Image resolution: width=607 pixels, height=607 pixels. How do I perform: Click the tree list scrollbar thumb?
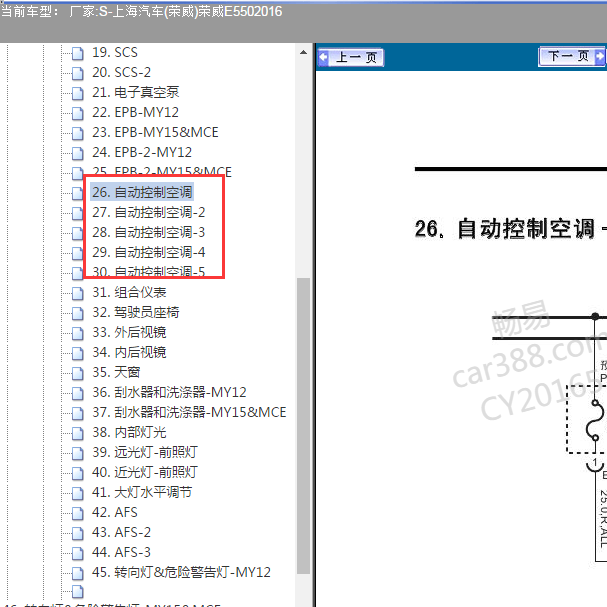[304, 425]
